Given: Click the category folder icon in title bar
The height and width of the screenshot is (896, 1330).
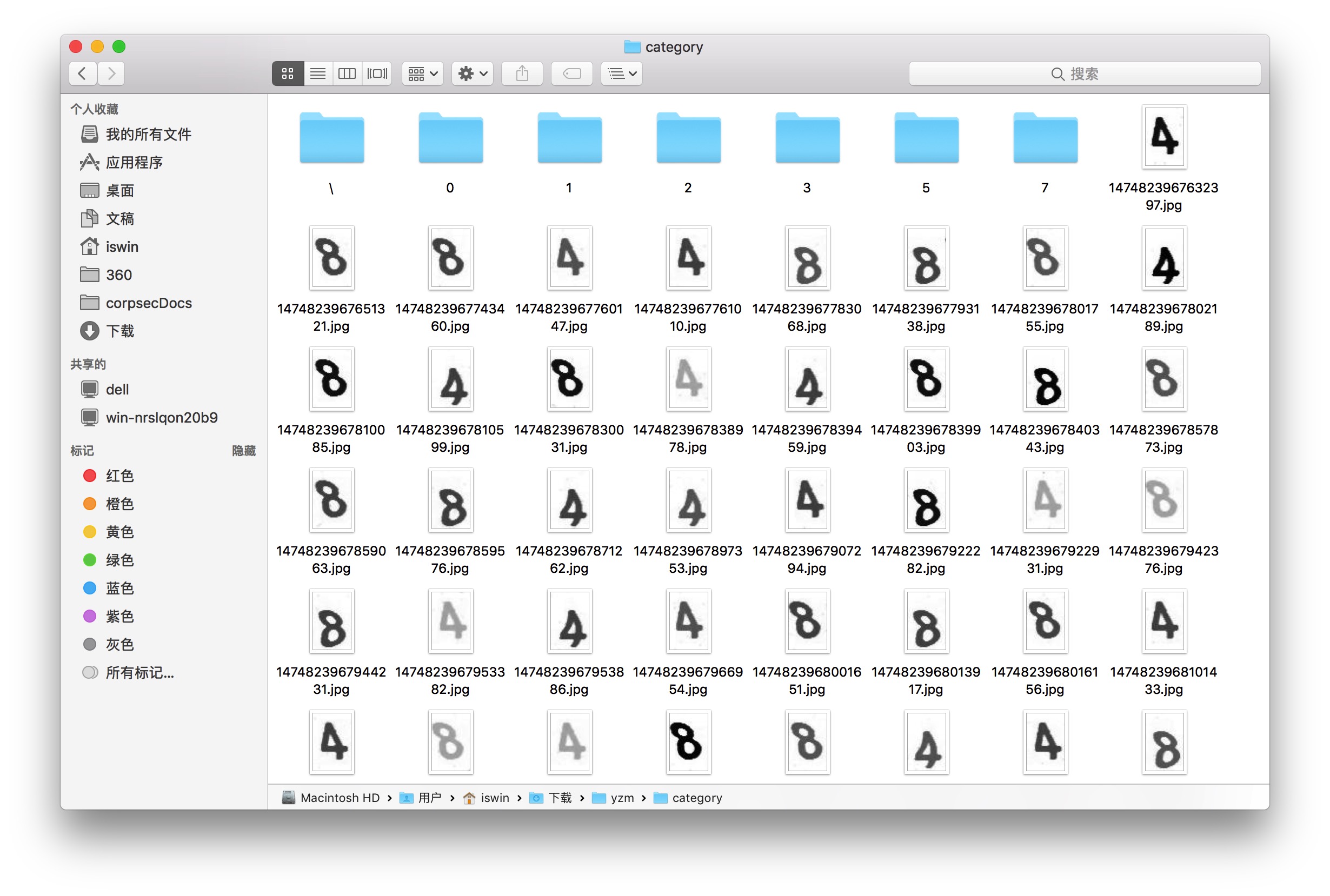Looking at the screenshot, I should tap(632, 47).
